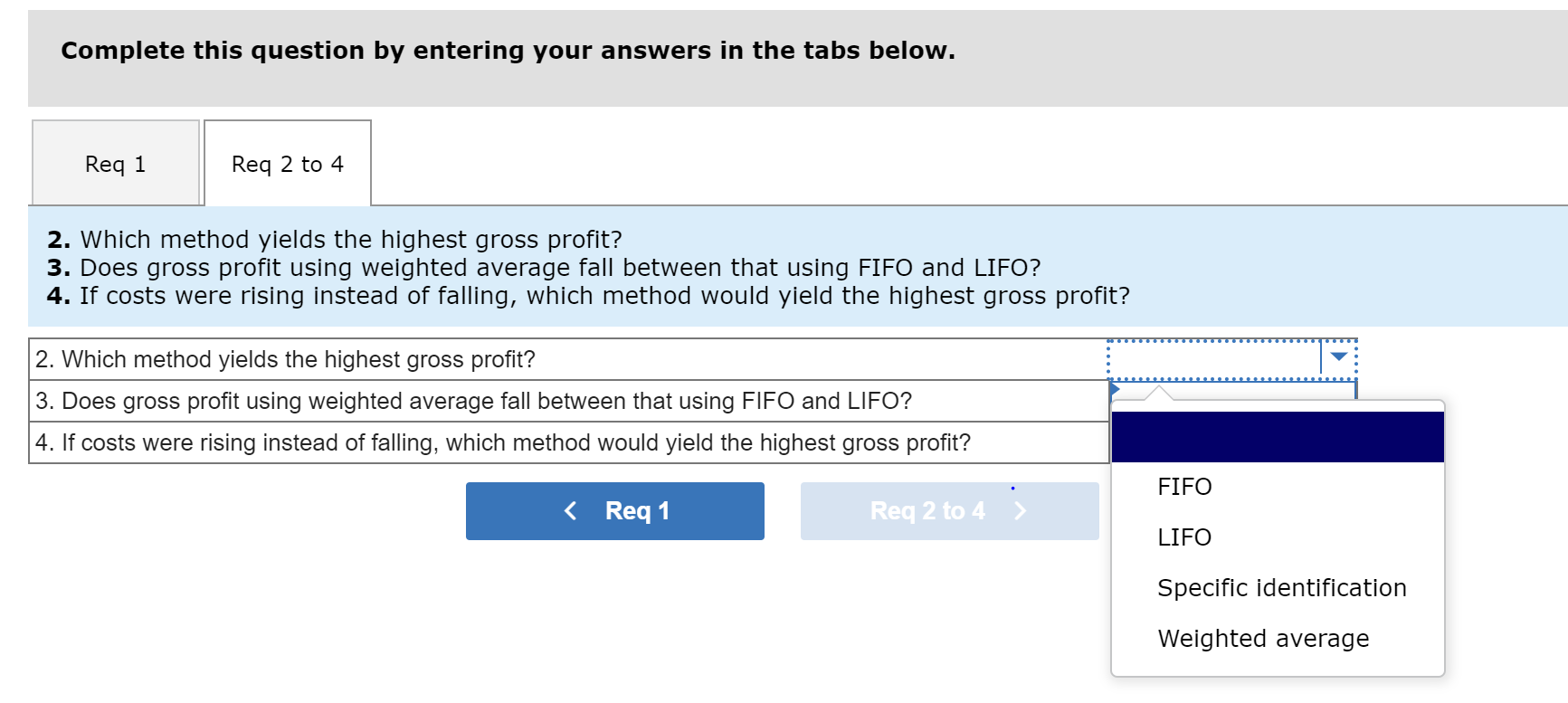Choose Specific identification from the options

[1281, 587]
